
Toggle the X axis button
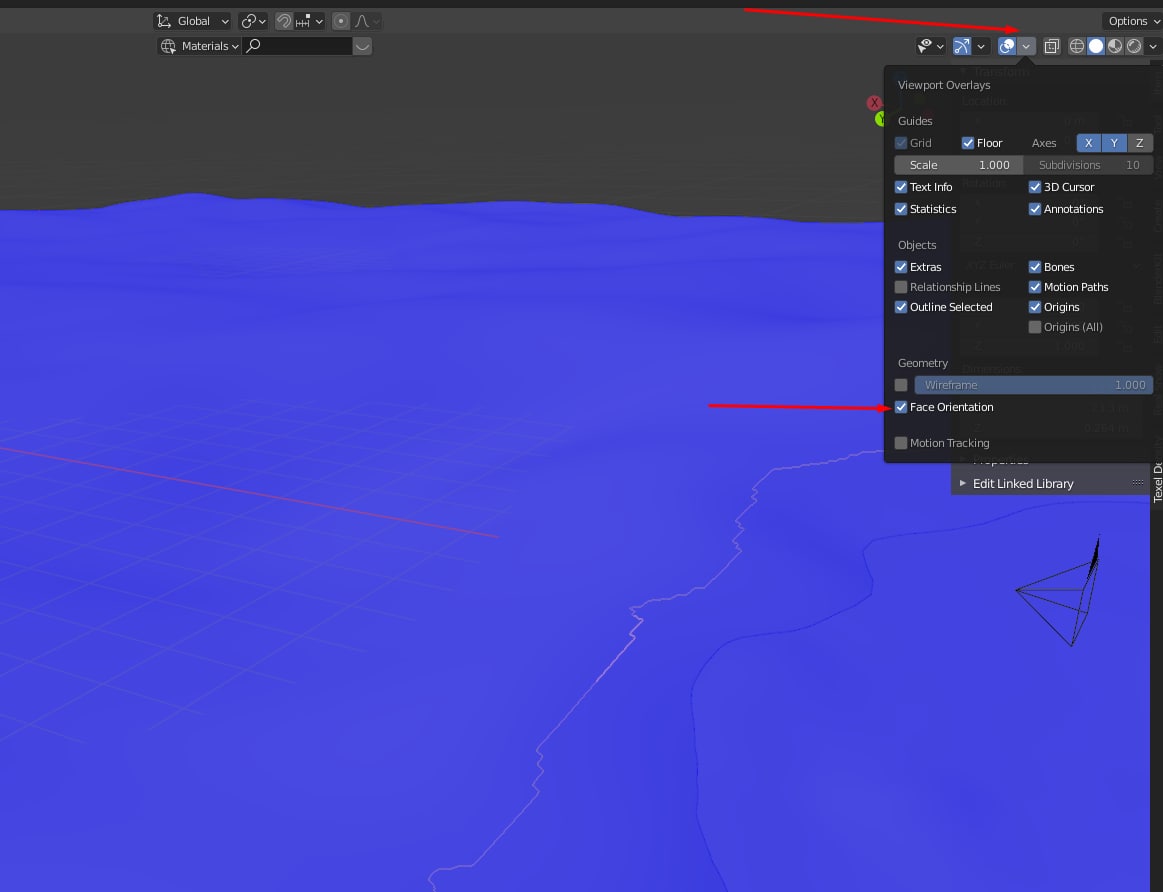click(1088, 143)
